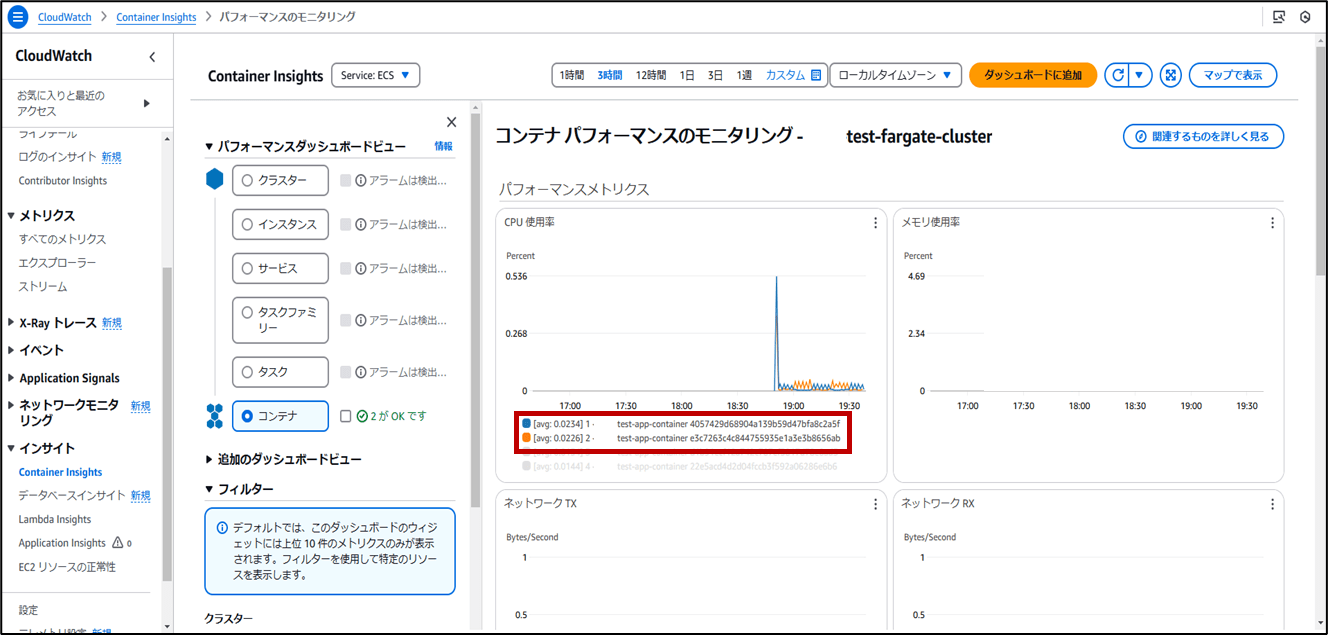Select the 1日 time range
The height and width of the screenshot is (635, 1328).
pyautogui.click(x=687, y=75)
